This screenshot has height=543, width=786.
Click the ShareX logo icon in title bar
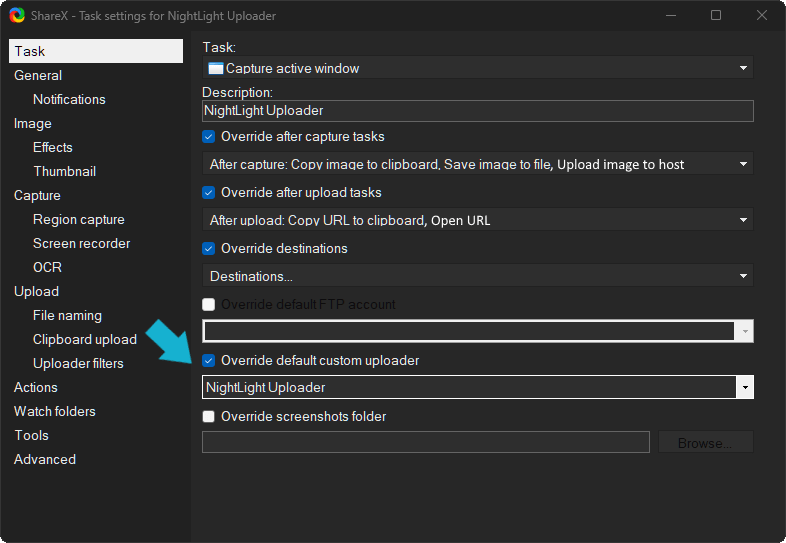tap(17, 15)
